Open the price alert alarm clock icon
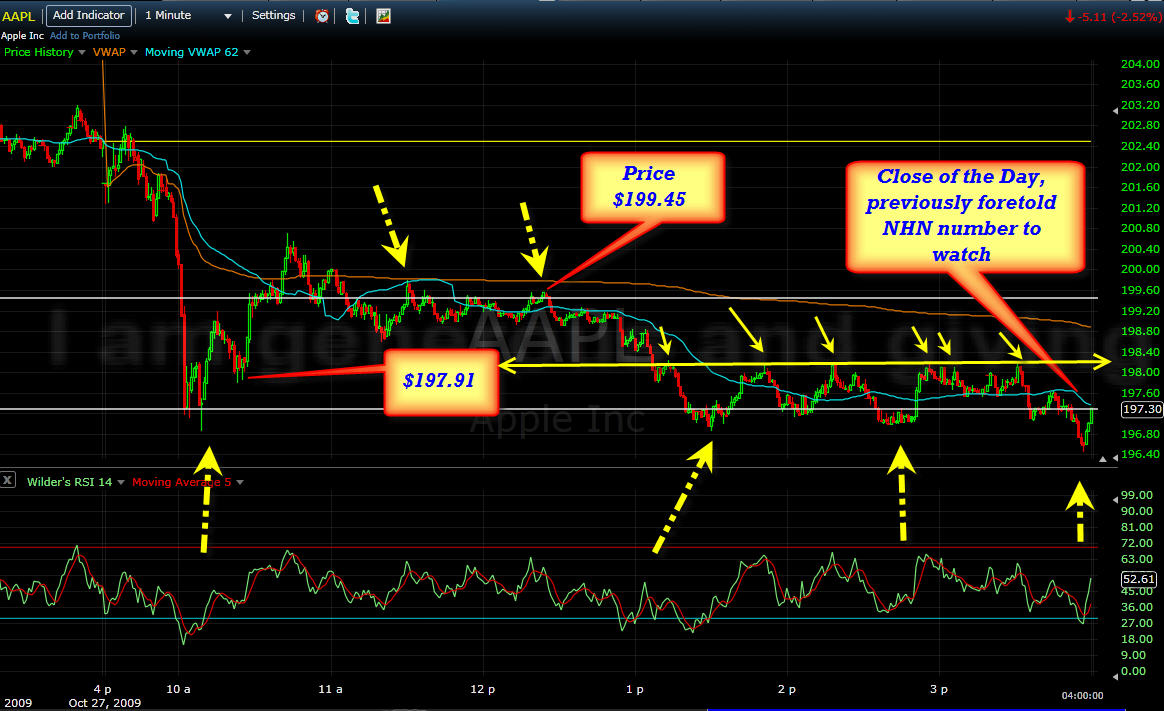Image resolution: width=1164 pixels, height=711 pixels. pos(322,16)
